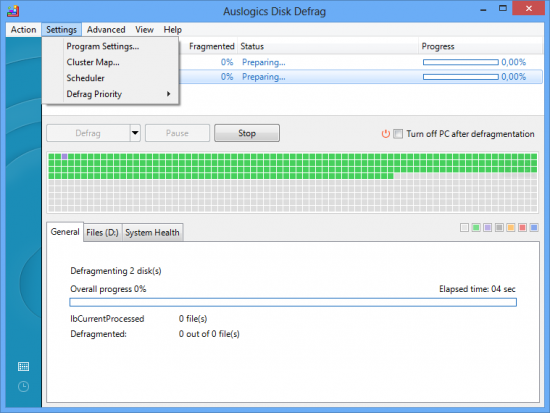Click the Auslogics app icon in title bar
The height and width of the screenshot is (413, 550).
[x=13, y=11]
